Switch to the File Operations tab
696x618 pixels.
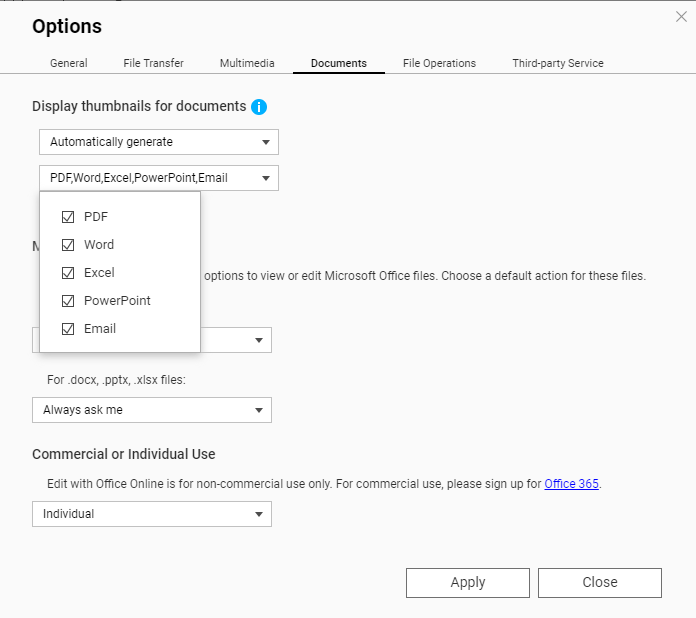[x=439, y=63]
